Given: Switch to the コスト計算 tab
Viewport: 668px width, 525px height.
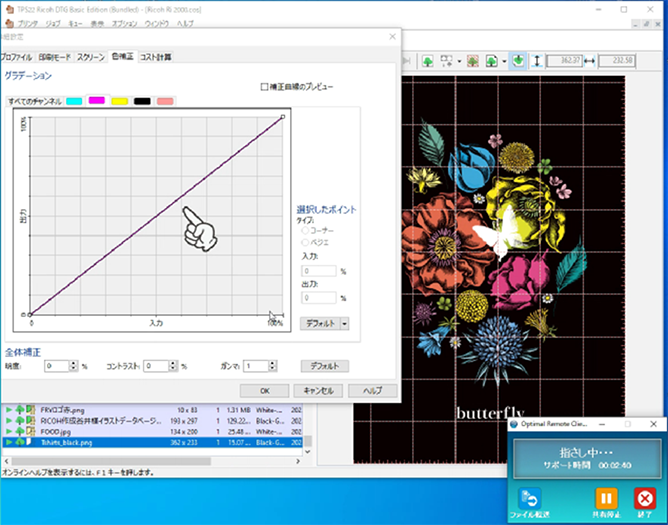Looking at the screenshot, I should click(155, 57).
